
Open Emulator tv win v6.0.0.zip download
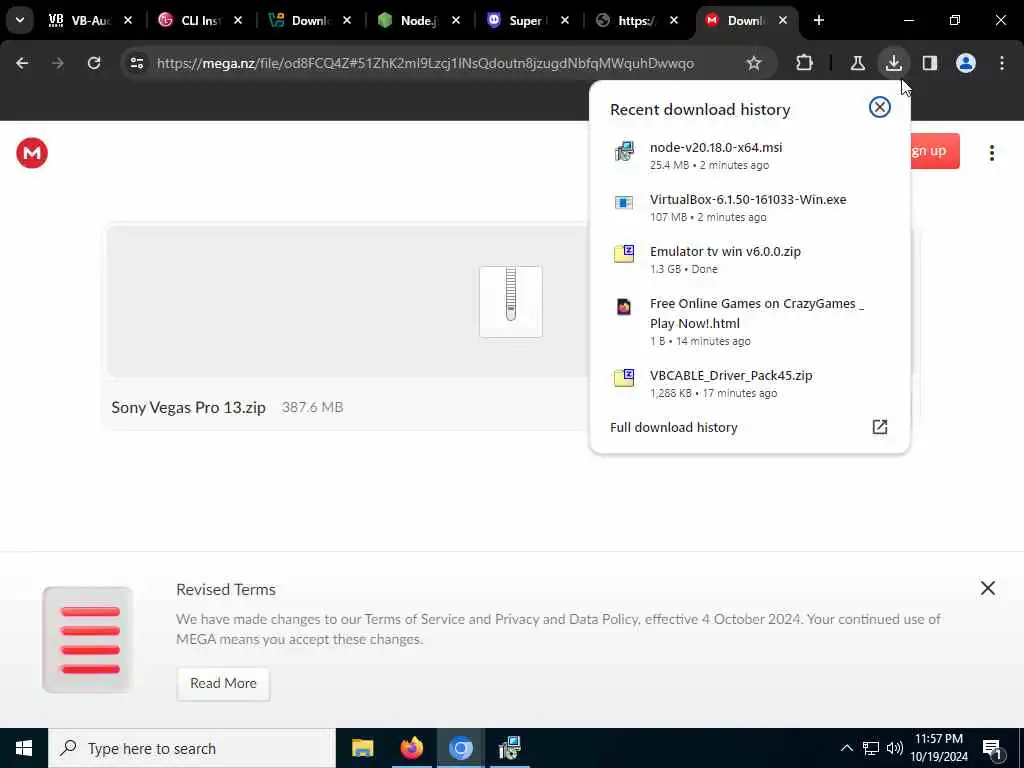[749, 259]
